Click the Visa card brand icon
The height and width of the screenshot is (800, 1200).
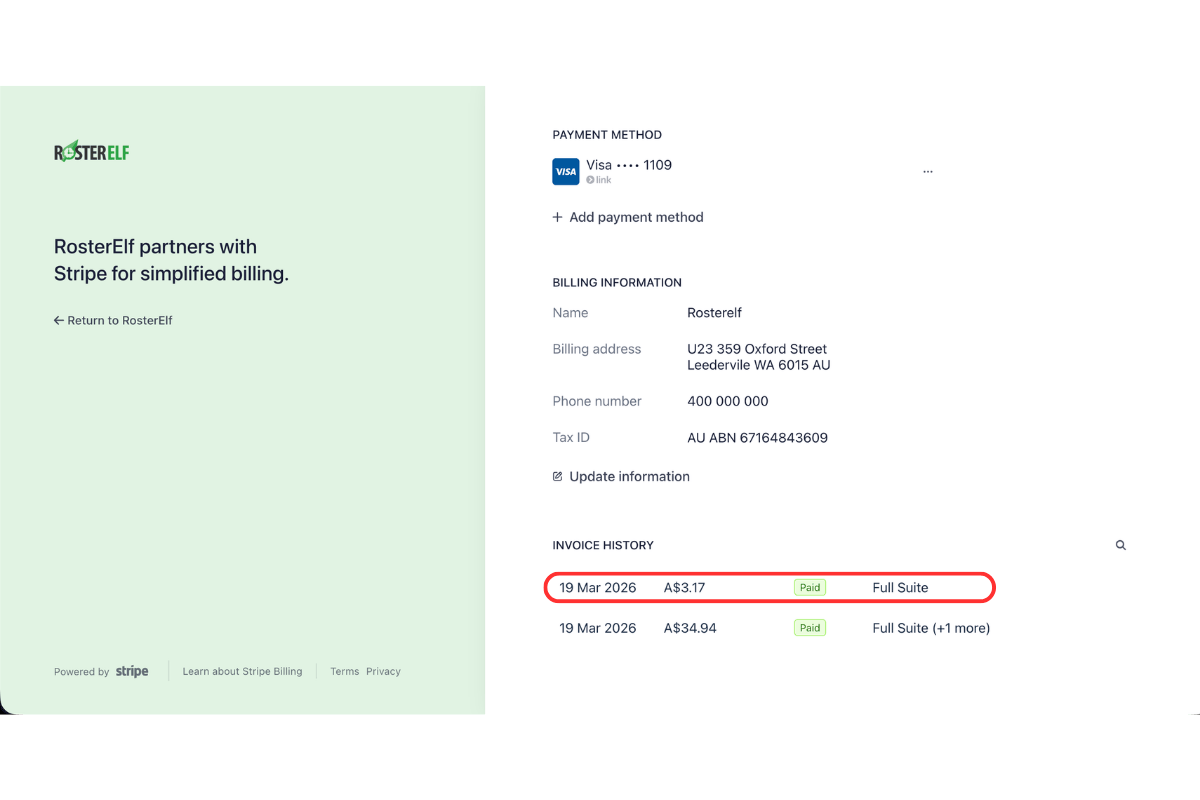[x=565, y=171]
